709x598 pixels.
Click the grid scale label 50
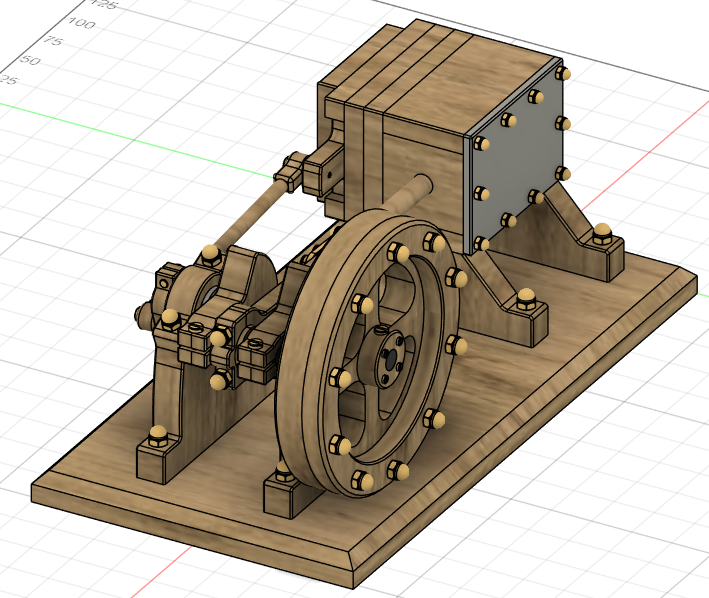30,61
